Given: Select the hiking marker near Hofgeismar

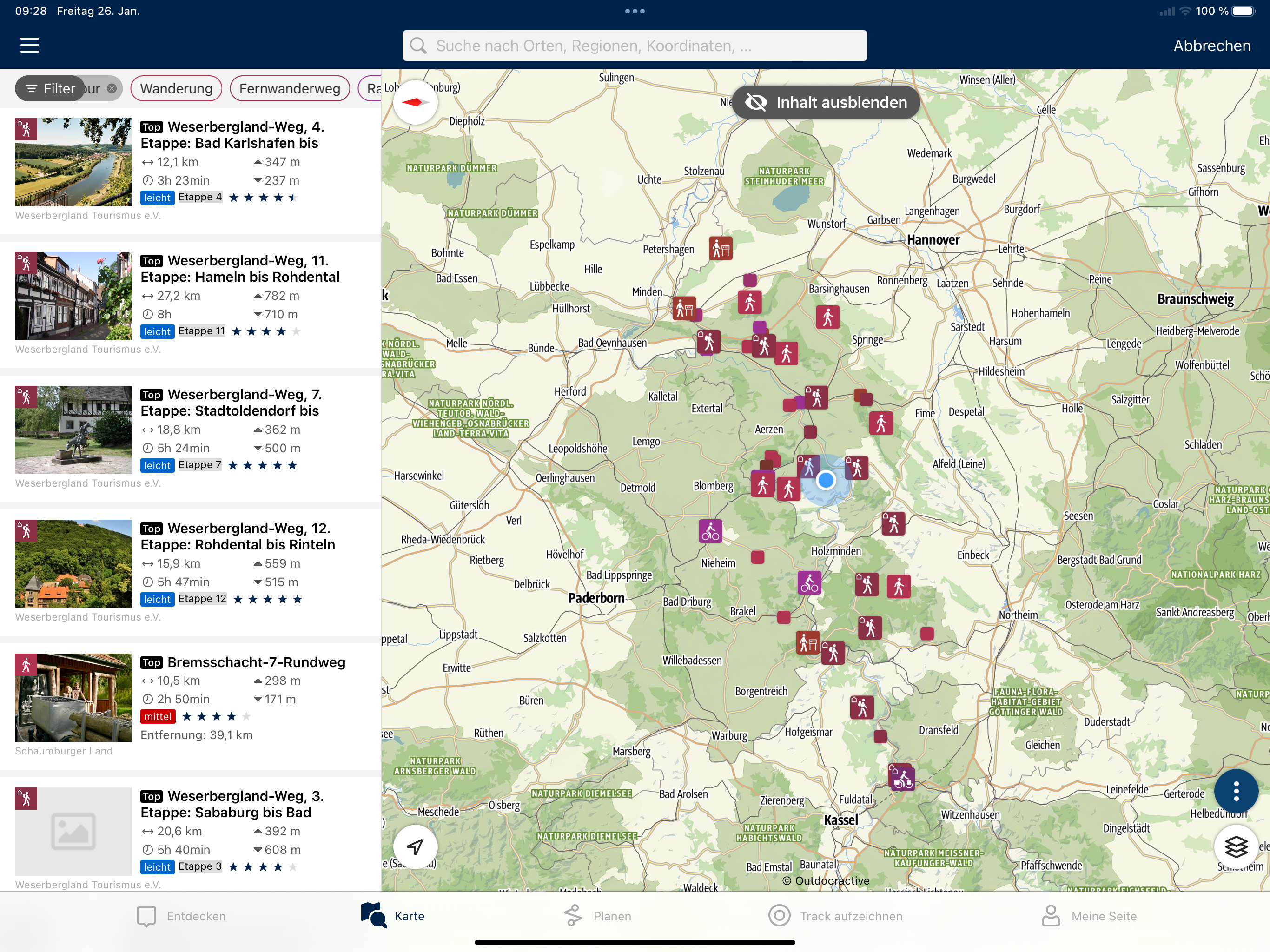Looking at the screenshot, I should [862, 707].
